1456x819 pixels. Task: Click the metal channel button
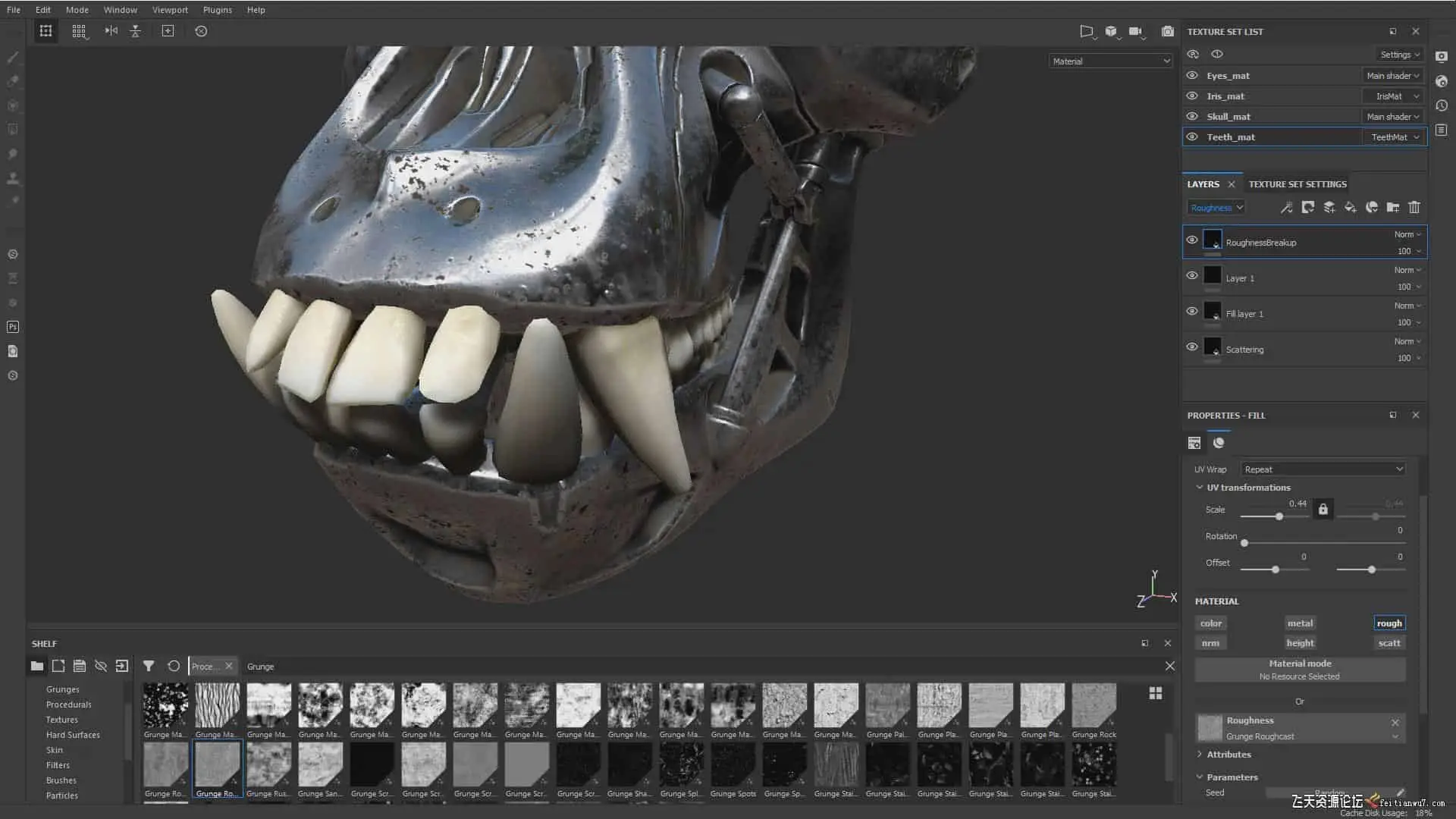click(1300, 623)
